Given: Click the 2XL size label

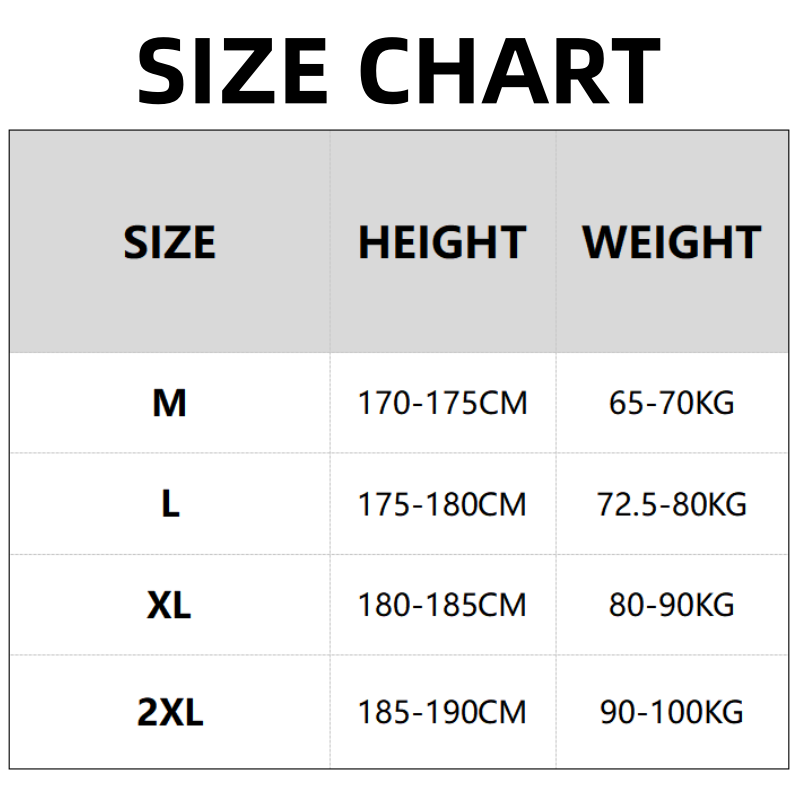Looking at the screenshot, I should pyautogui.click(x=169, y=713).
